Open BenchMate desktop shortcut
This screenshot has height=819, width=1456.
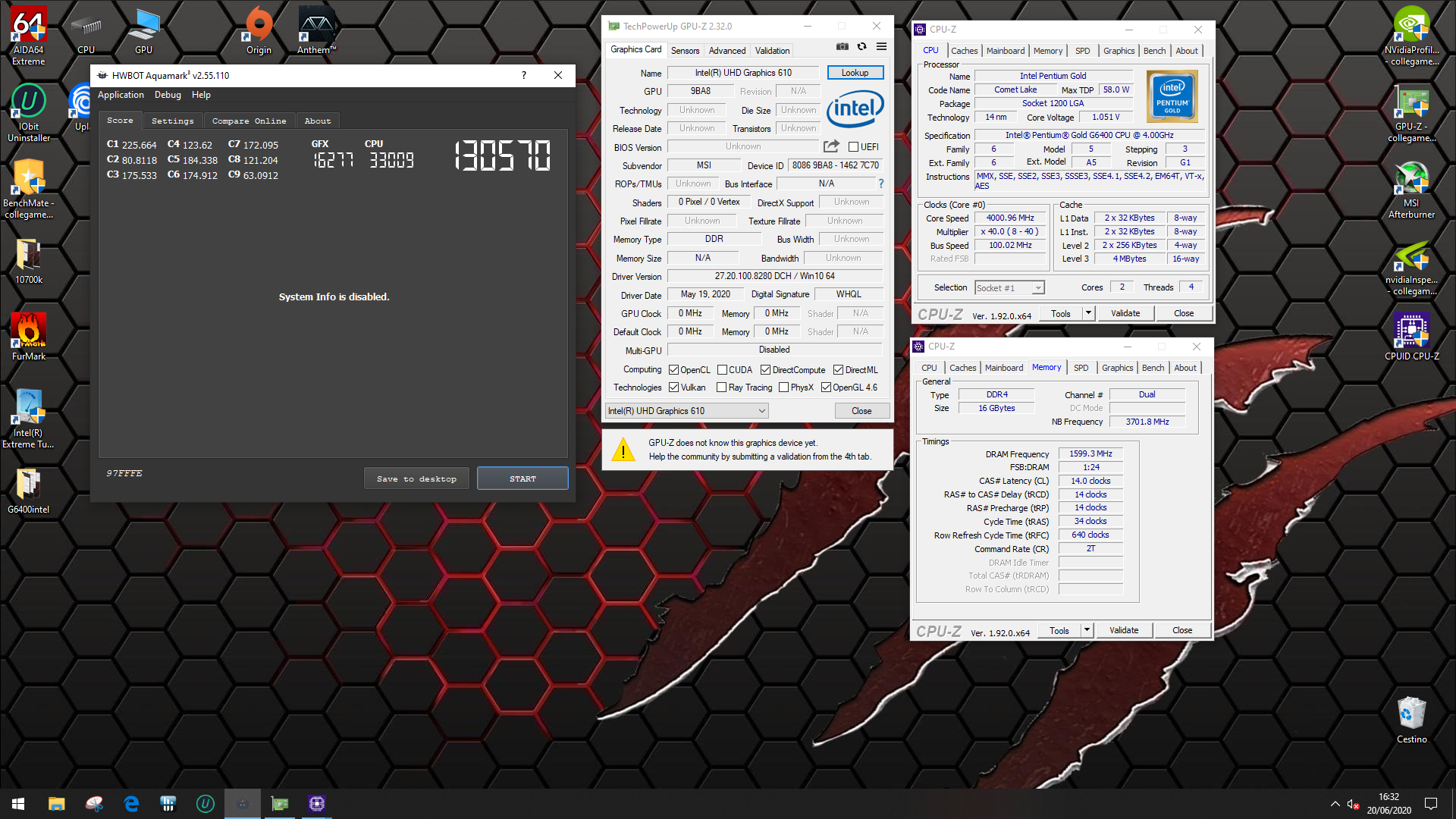click(x=29, y=190)
